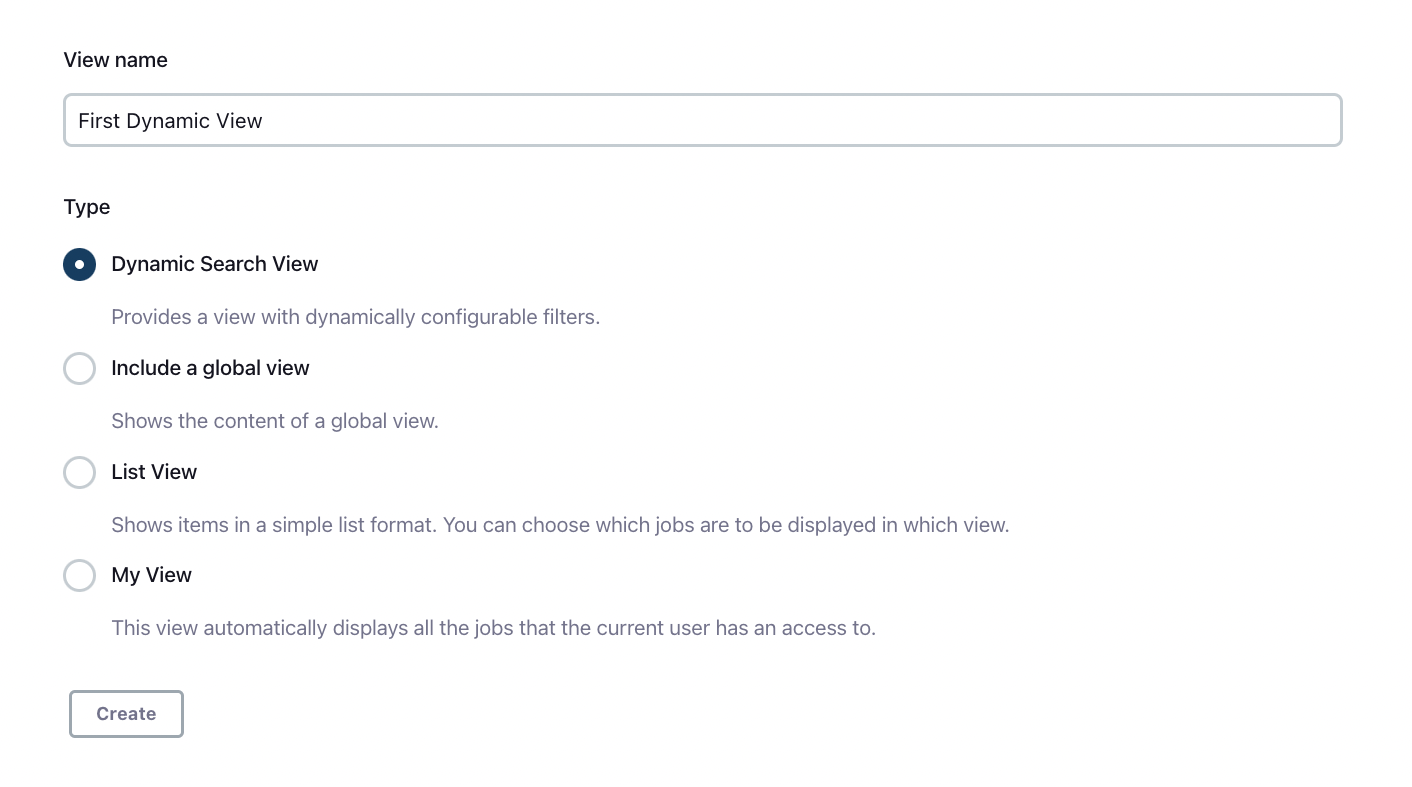Click the 'List View' label text
This screenshot has height=787, width=1412.
pyautogui.click(x=154, y=472)
